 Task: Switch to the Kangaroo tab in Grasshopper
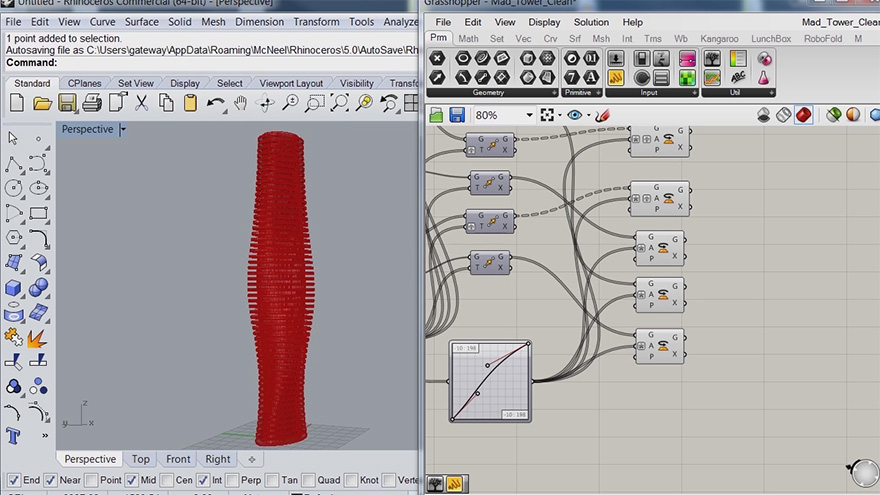719,39
